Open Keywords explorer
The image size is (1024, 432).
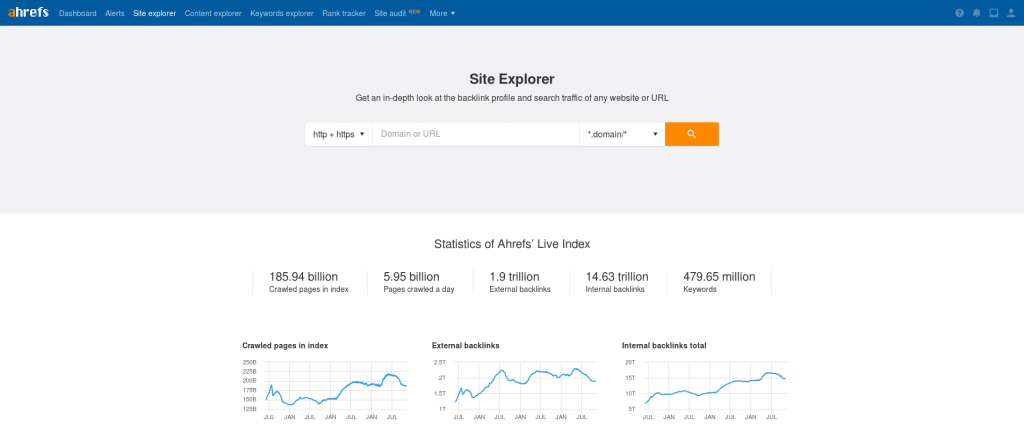281,13
